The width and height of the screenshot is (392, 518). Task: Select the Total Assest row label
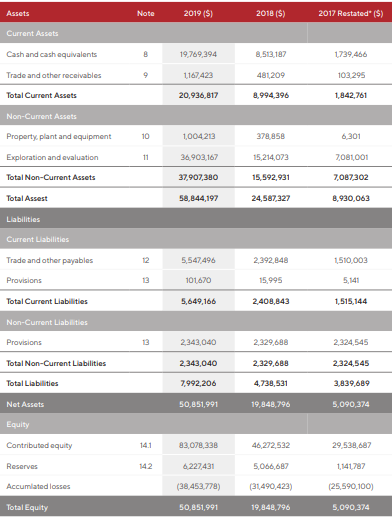tap(27, 198)
